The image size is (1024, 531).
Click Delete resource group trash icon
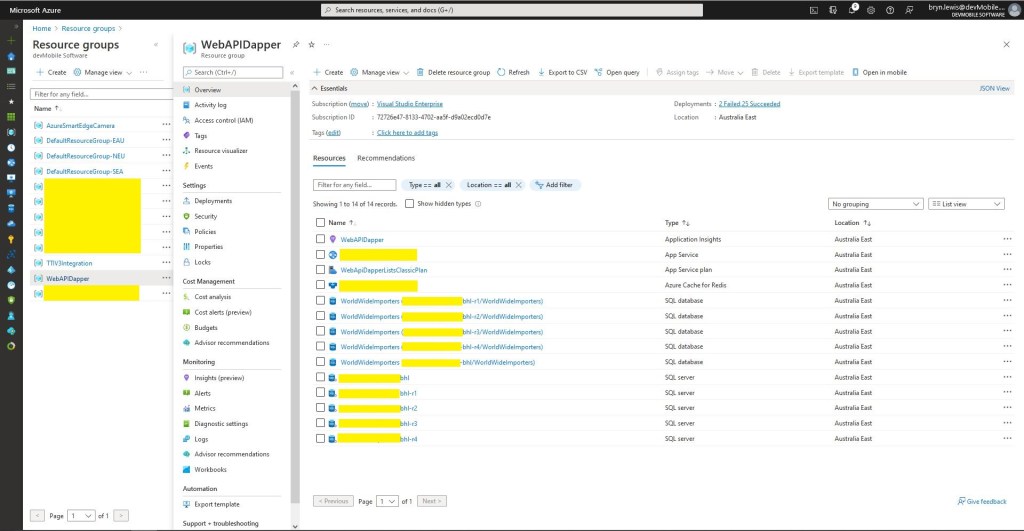tap(420, 73)
